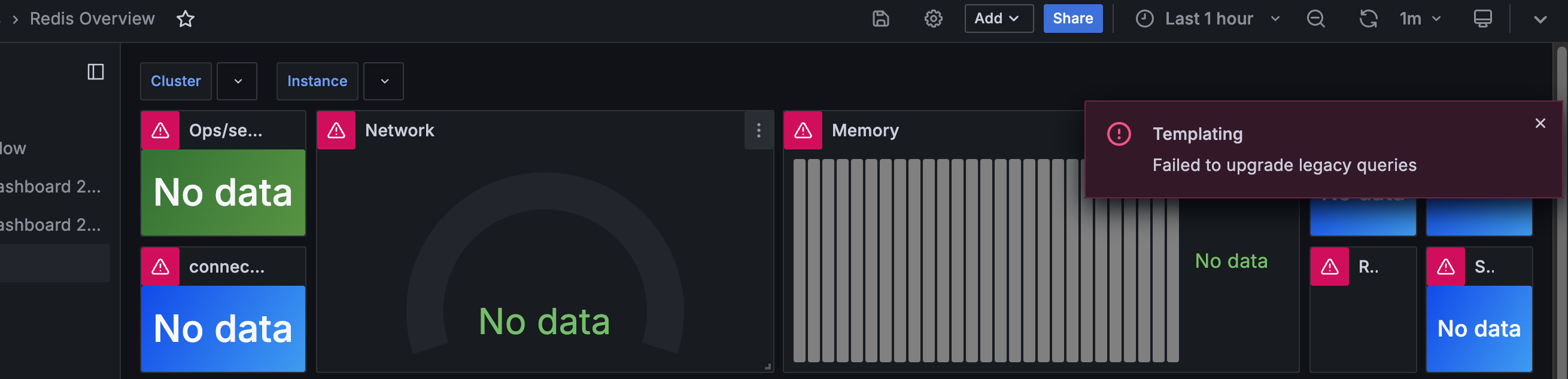
Task: Open the Network panel three-dot menu
Action: point(758,130)
